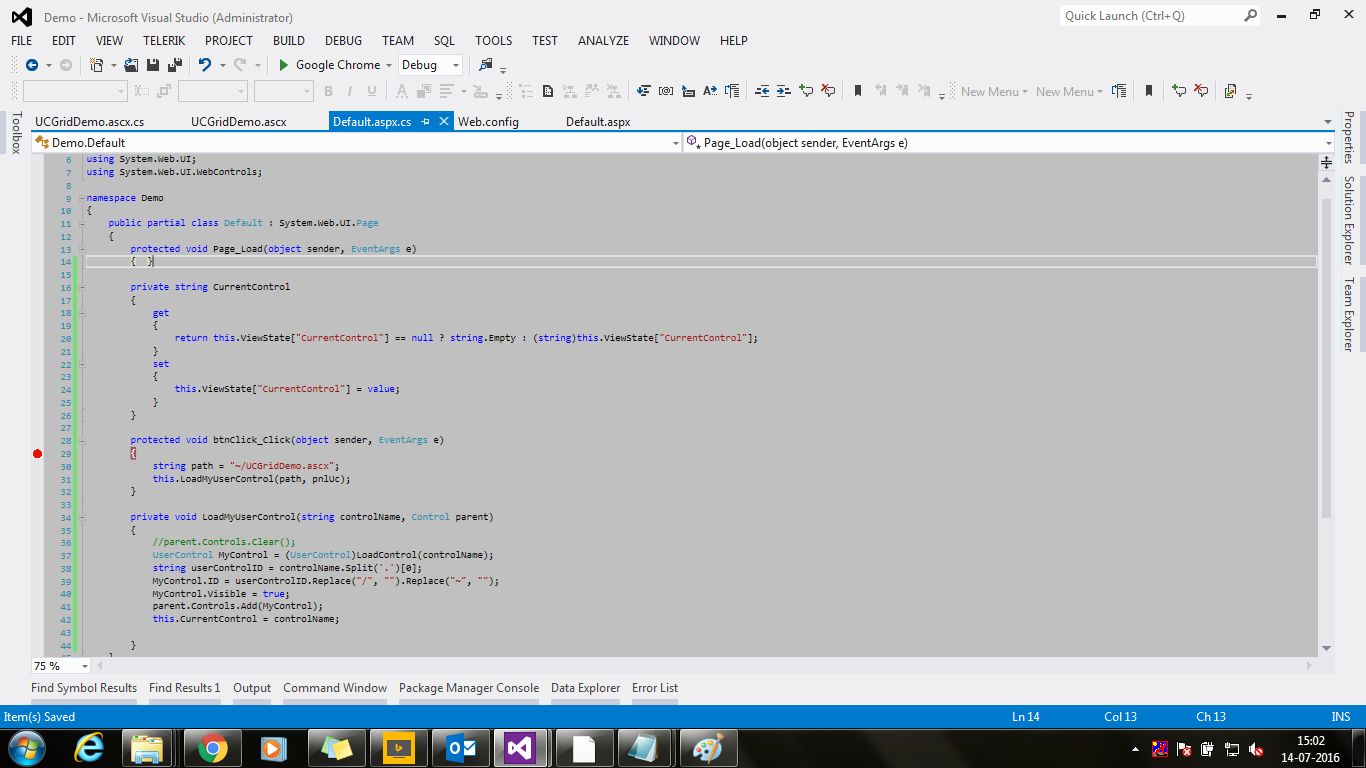Image resolution: width=1366 pixels, height=768 pixels.
Task: Click the Navigate Backward arrow icon
Action: [31, 65]
